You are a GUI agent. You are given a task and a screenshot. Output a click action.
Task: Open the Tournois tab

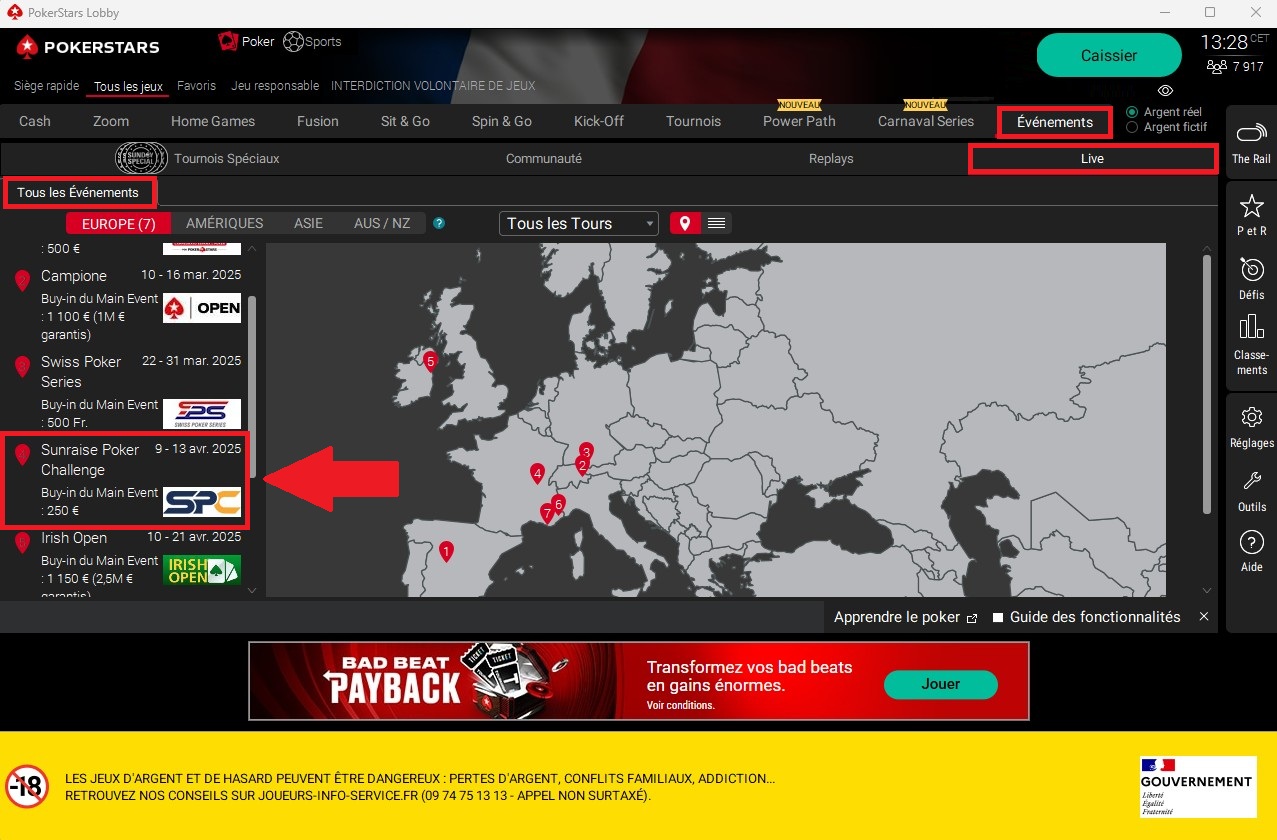click(693, 121)
